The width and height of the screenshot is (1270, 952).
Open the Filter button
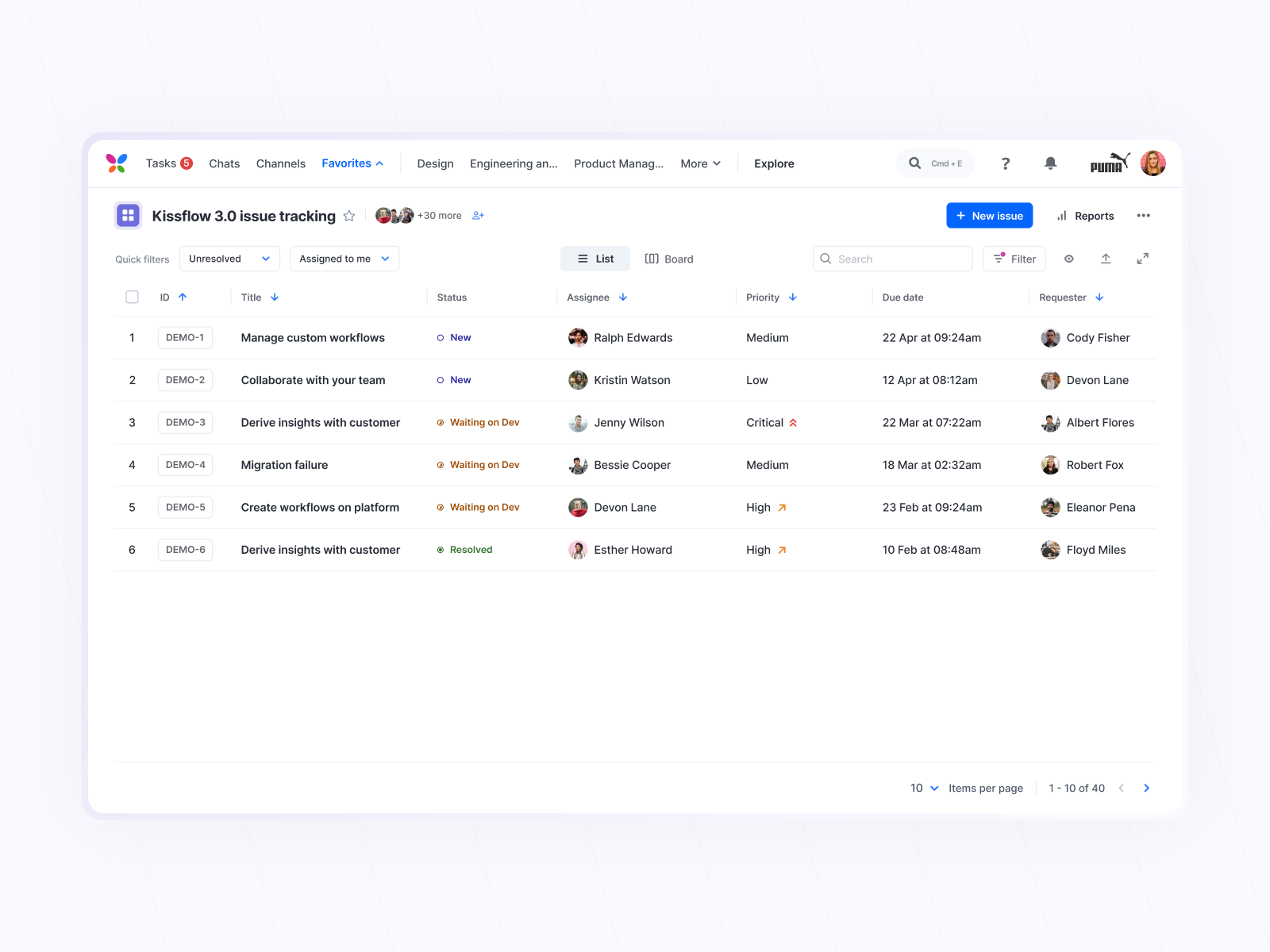pyautogui.click(x=1014, y=259)
